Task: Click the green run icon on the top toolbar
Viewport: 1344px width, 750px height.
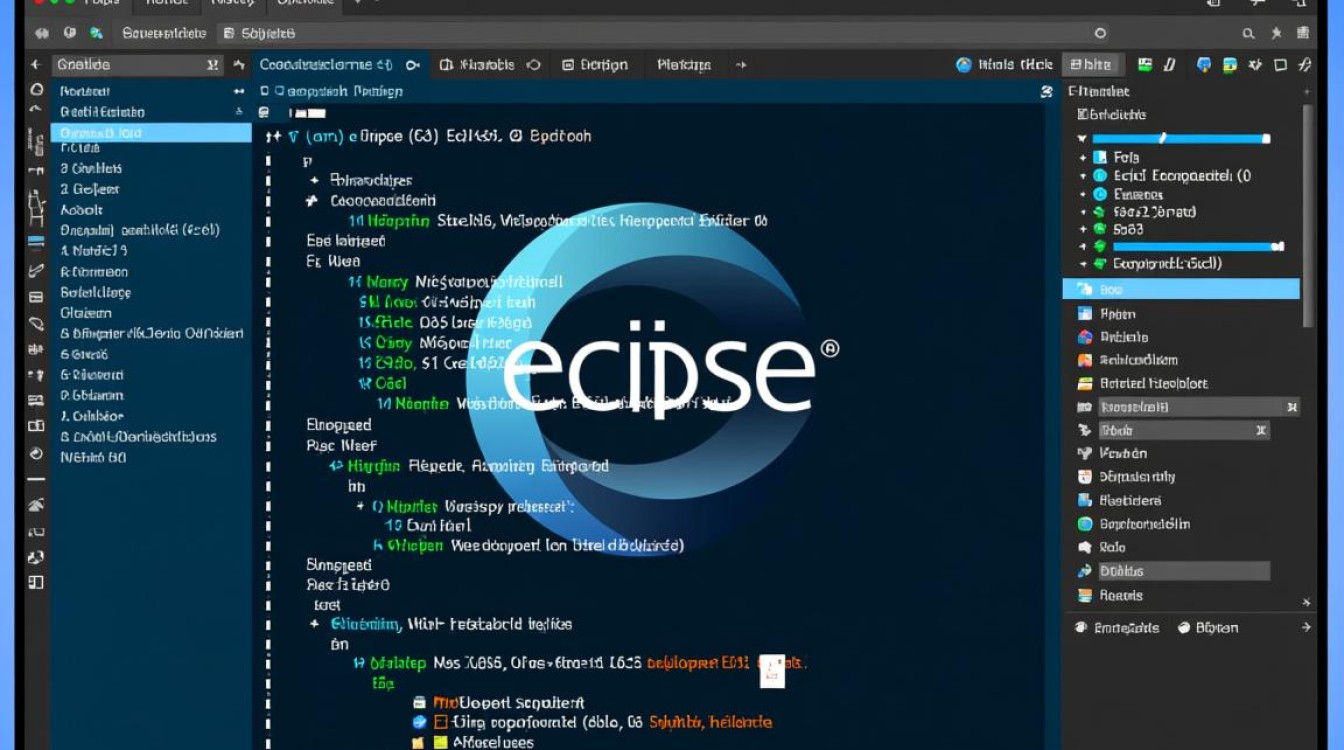Action: [x=1143, y=66]
